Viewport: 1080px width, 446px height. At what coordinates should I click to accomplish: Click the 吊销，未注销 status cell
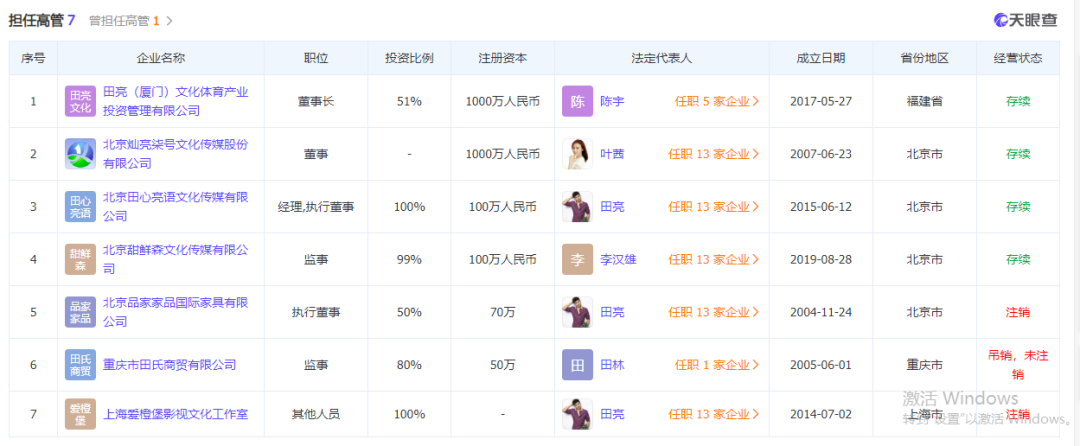[x=1018, y=365]
